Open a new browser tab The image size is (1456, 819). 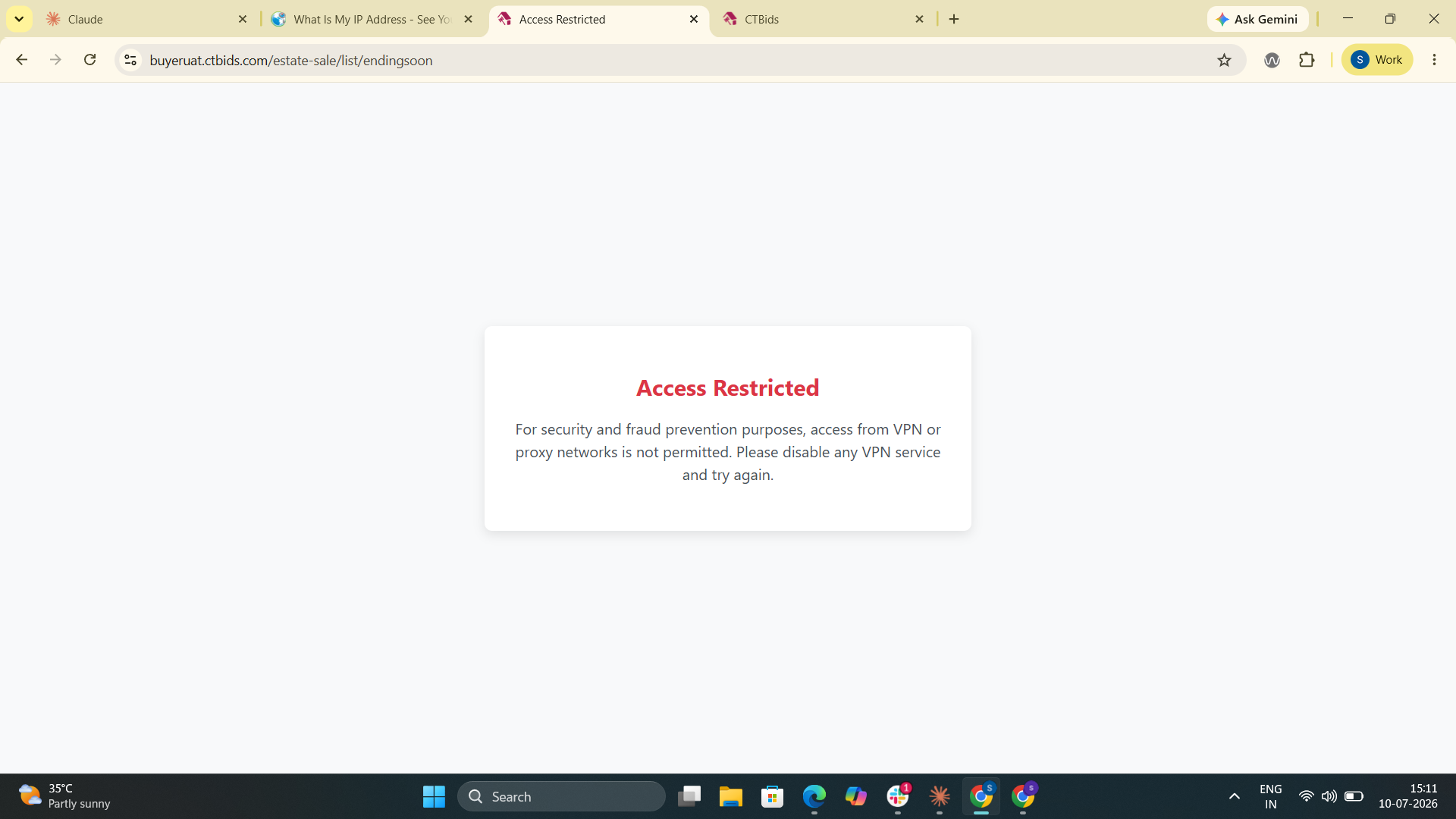point(954,19)
